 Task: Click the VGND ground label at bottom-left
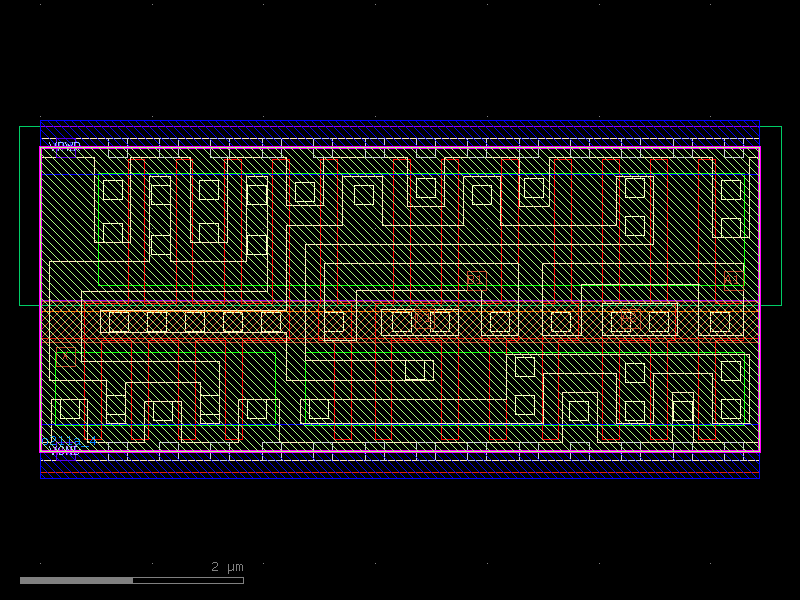click(x=62, y=450)
